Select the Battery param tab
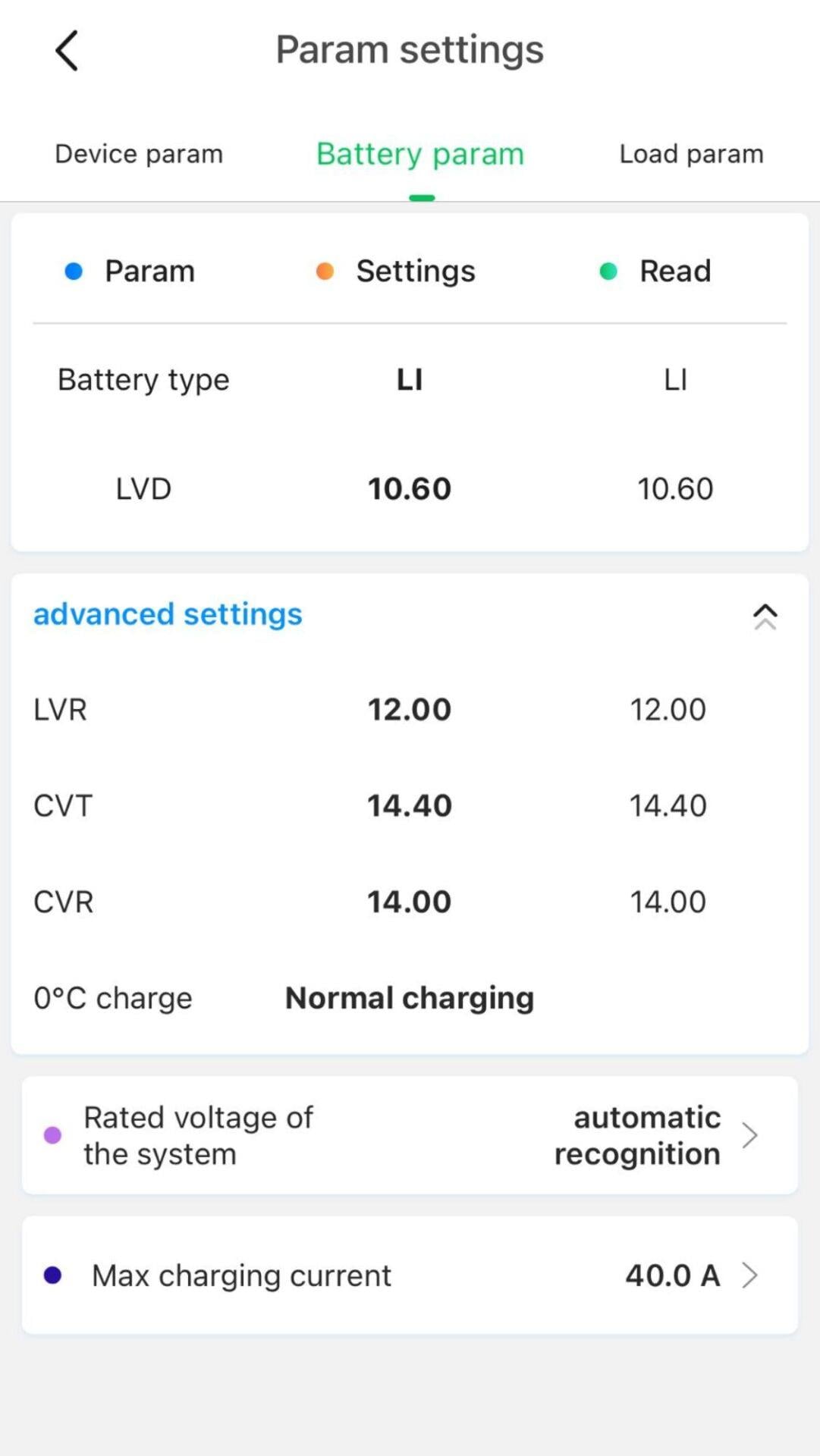 pyautogui.click(x=420, y=154)
